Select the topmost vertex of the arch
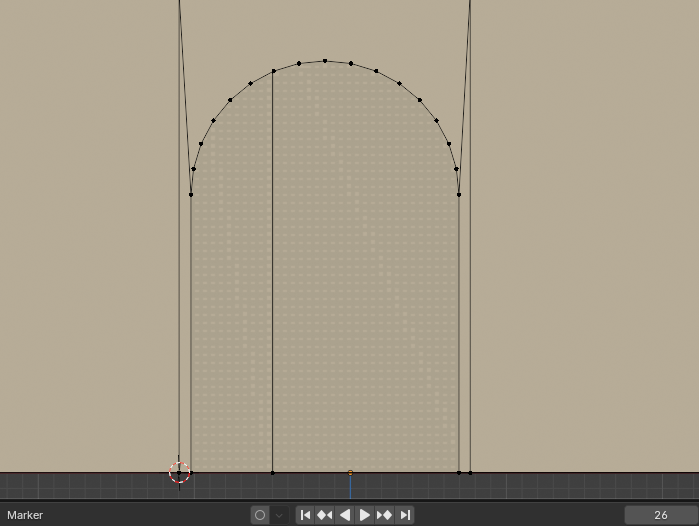 [325, 61]
